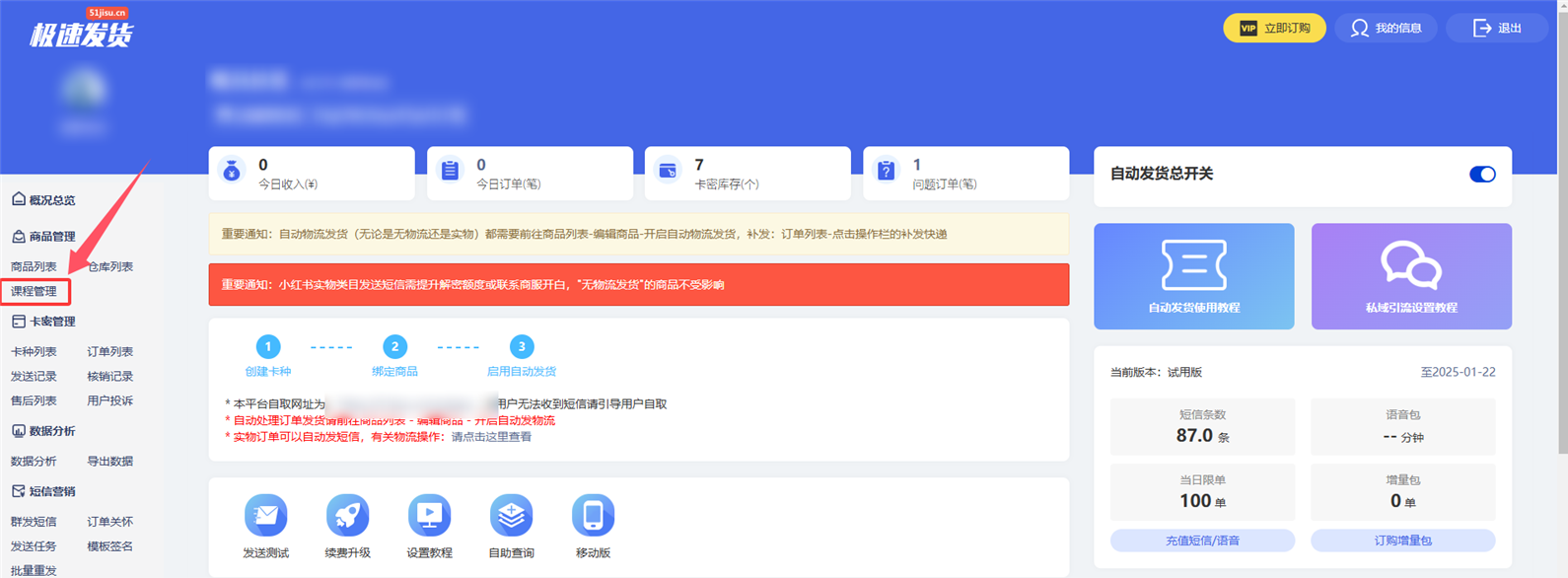Click the 充值短信/语音 button
Screen dimensions: 1568x578
click(x=1202, y=541)
